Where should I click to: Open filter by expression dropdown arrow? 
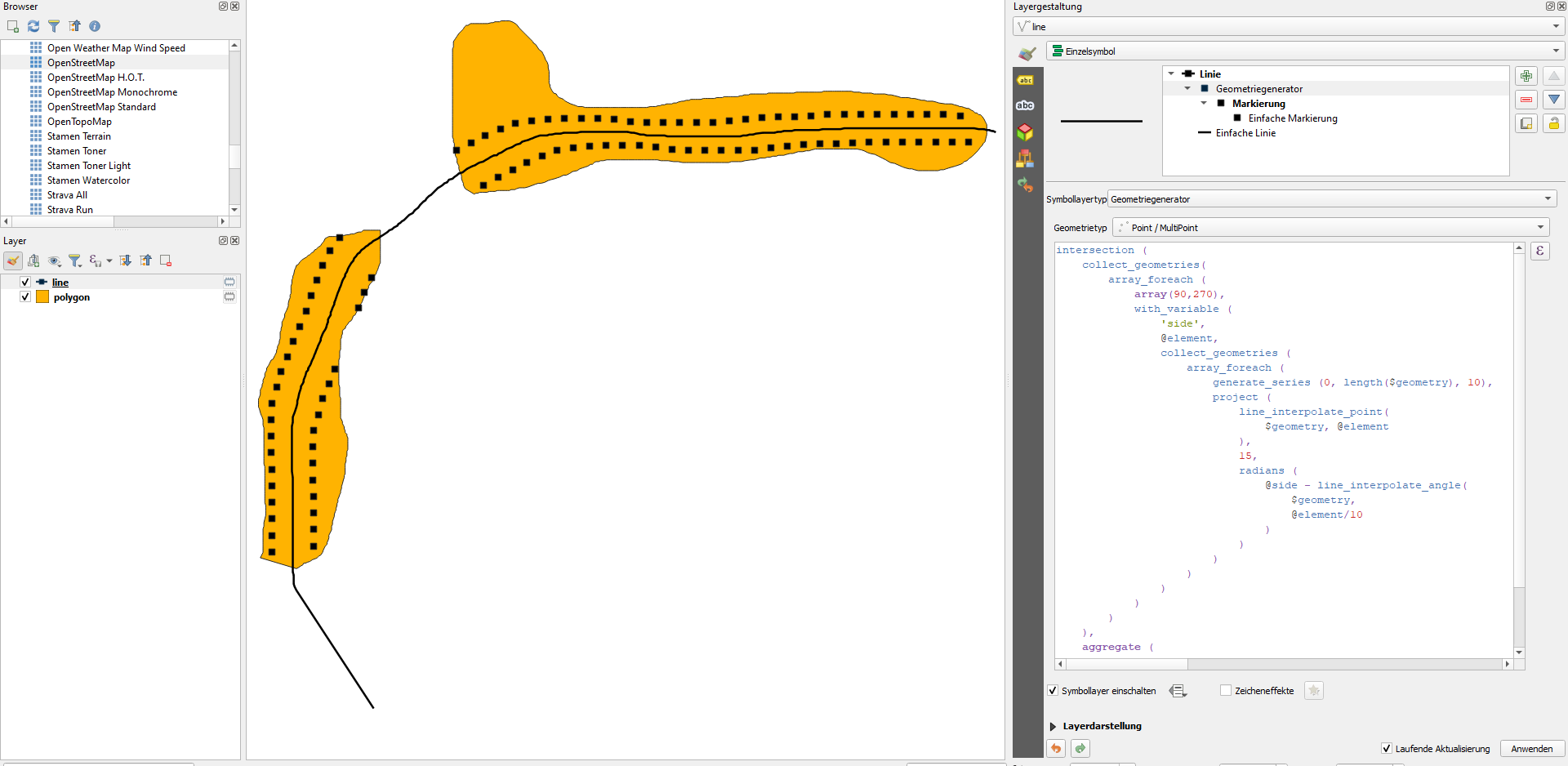109,261
